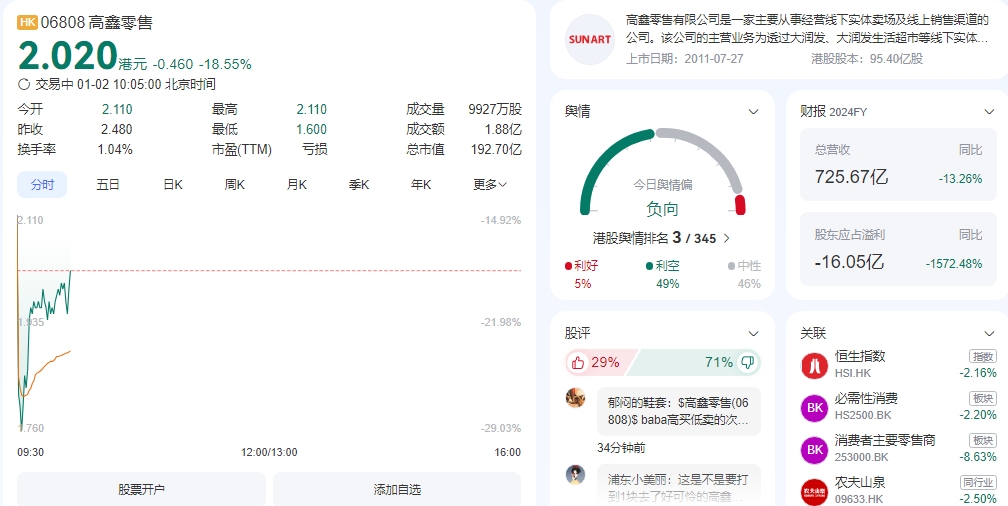1008x506 pixels.
Task: Click the -18.55% change percentage
Action: 225,64
